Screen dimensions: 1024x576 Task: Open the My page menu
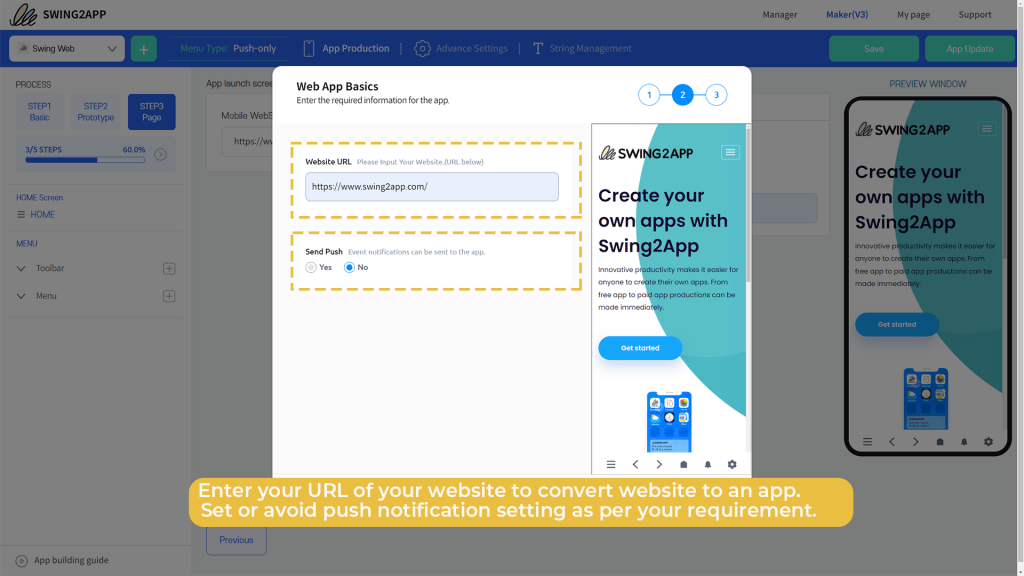click(x=913, y=14)
